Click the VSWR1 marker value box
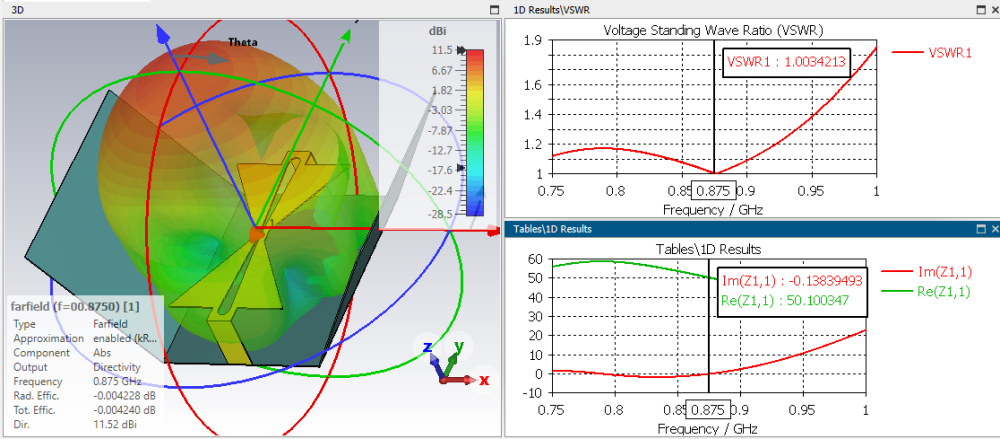 [786, 63]
